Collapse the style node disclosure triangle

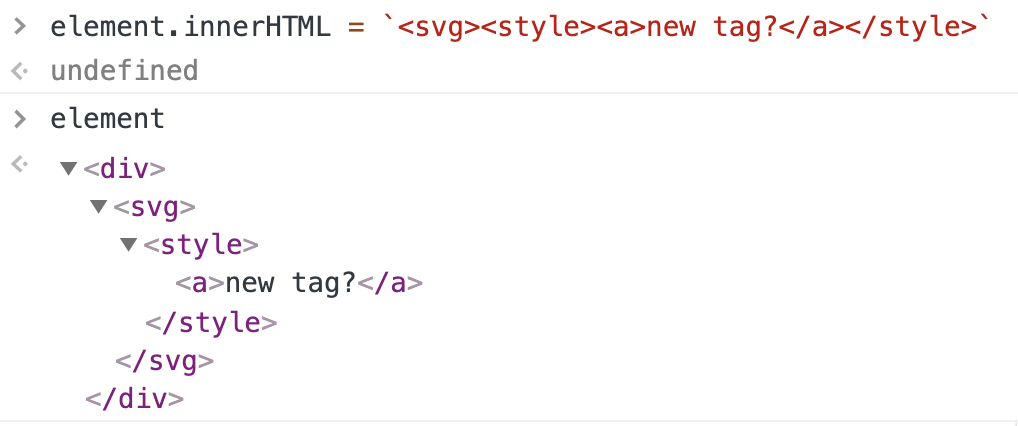[128, 245]
